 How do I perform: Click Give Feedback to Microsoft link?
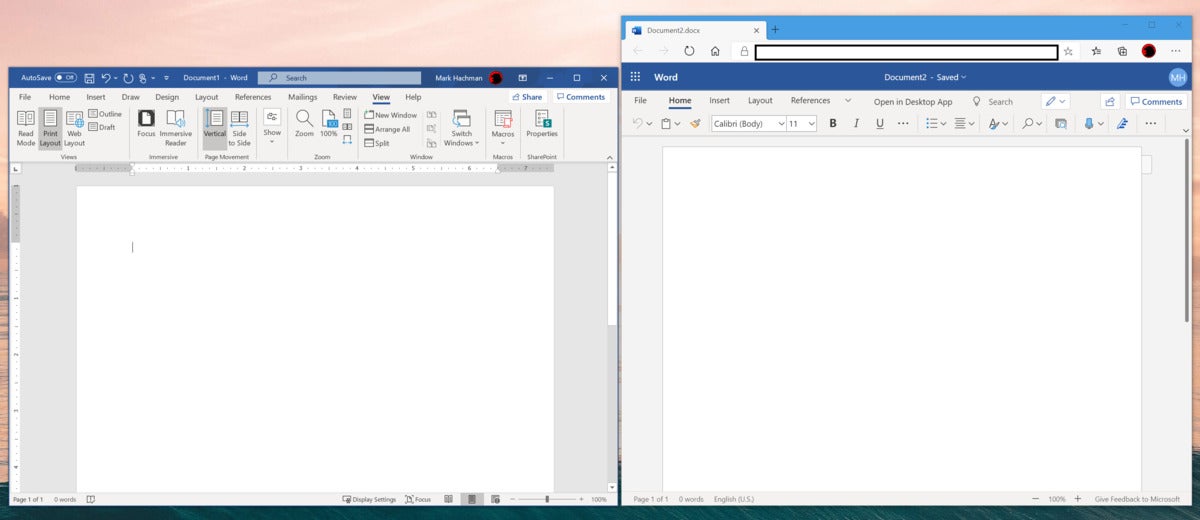(x=1137, y=498)
